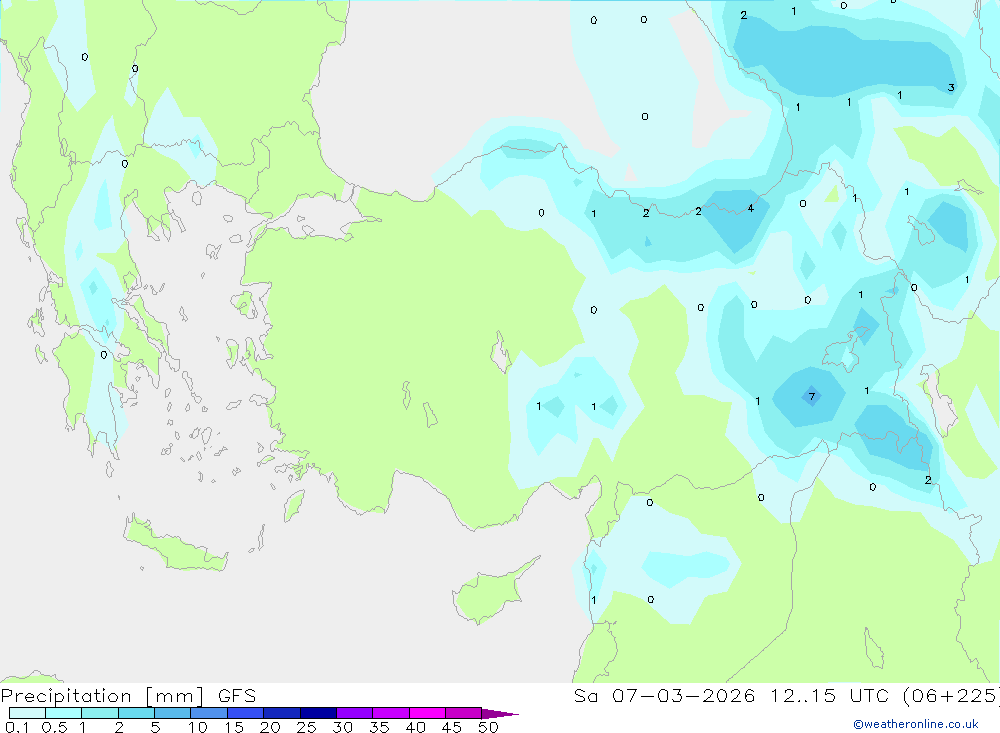Viewport: 1000px width, 733px height.
Task: Click the 40–45 mm magenta legend swatch
Action: (x=427, y=713)
